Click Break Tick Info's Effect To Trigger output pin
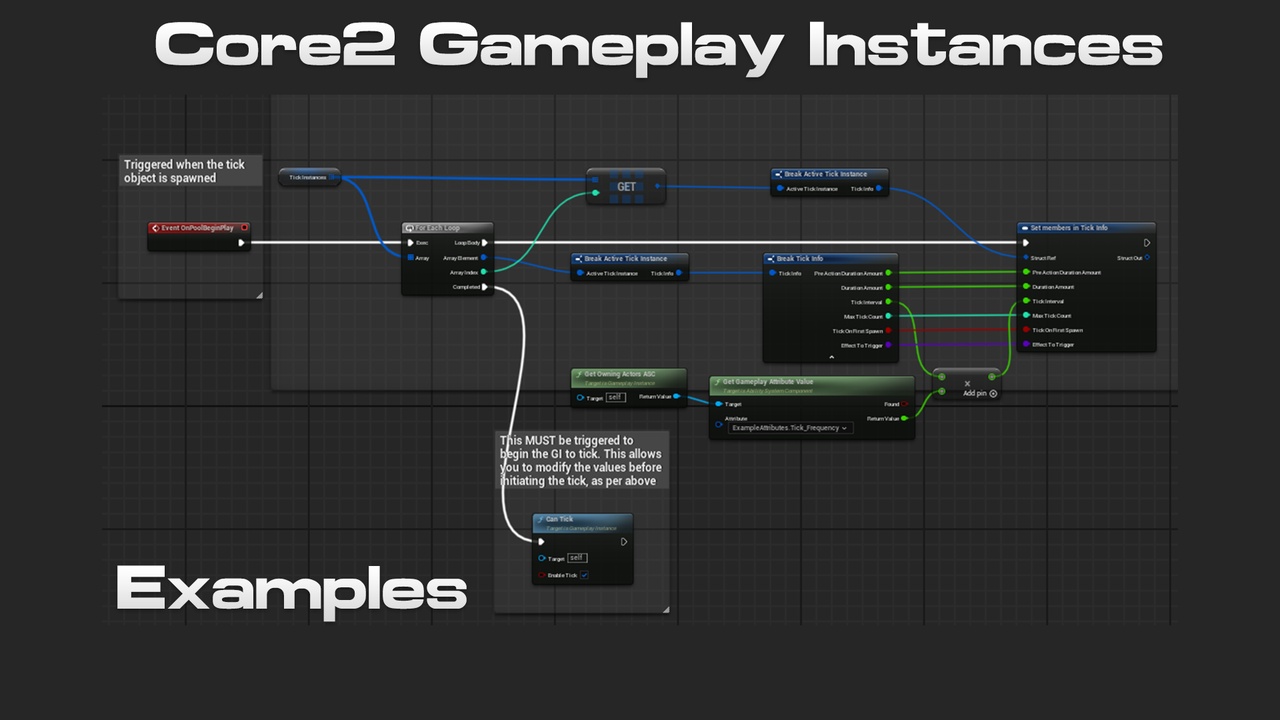 click(x=888, y=345)
